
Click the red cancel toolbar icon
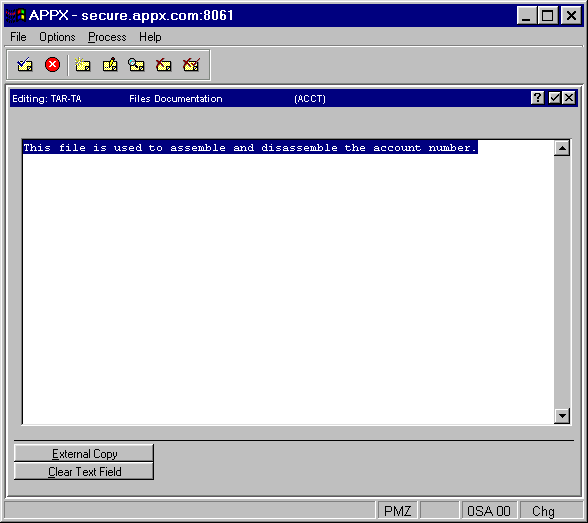[x=52, y=64]
